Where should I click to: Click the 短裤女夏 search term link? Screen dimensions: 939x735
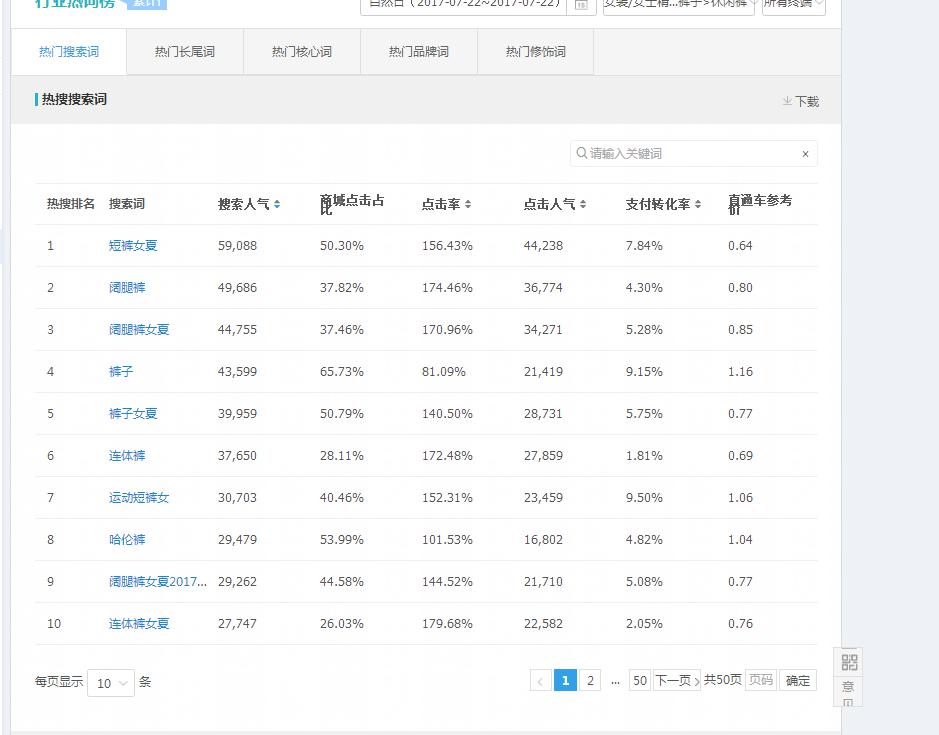coord(133,246)
